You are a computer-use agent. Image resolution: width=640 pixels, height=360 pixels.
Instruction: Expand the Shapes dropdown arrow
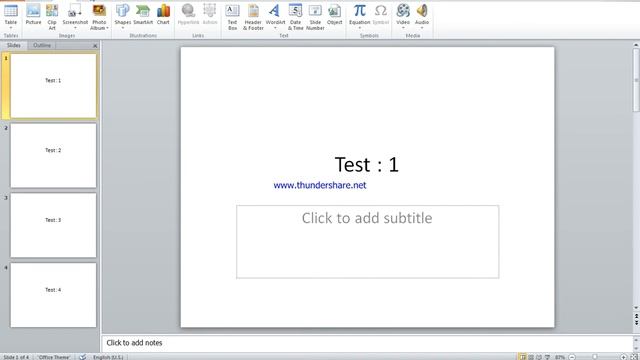[122, 28]
